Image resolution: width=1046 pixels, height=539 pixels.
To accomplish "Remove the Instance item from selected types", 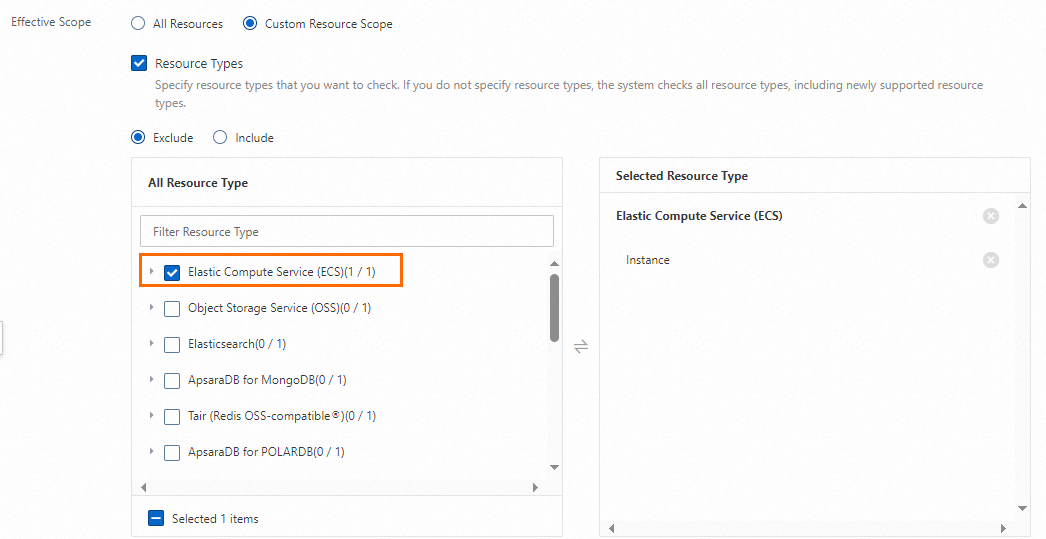I will 990,260.
